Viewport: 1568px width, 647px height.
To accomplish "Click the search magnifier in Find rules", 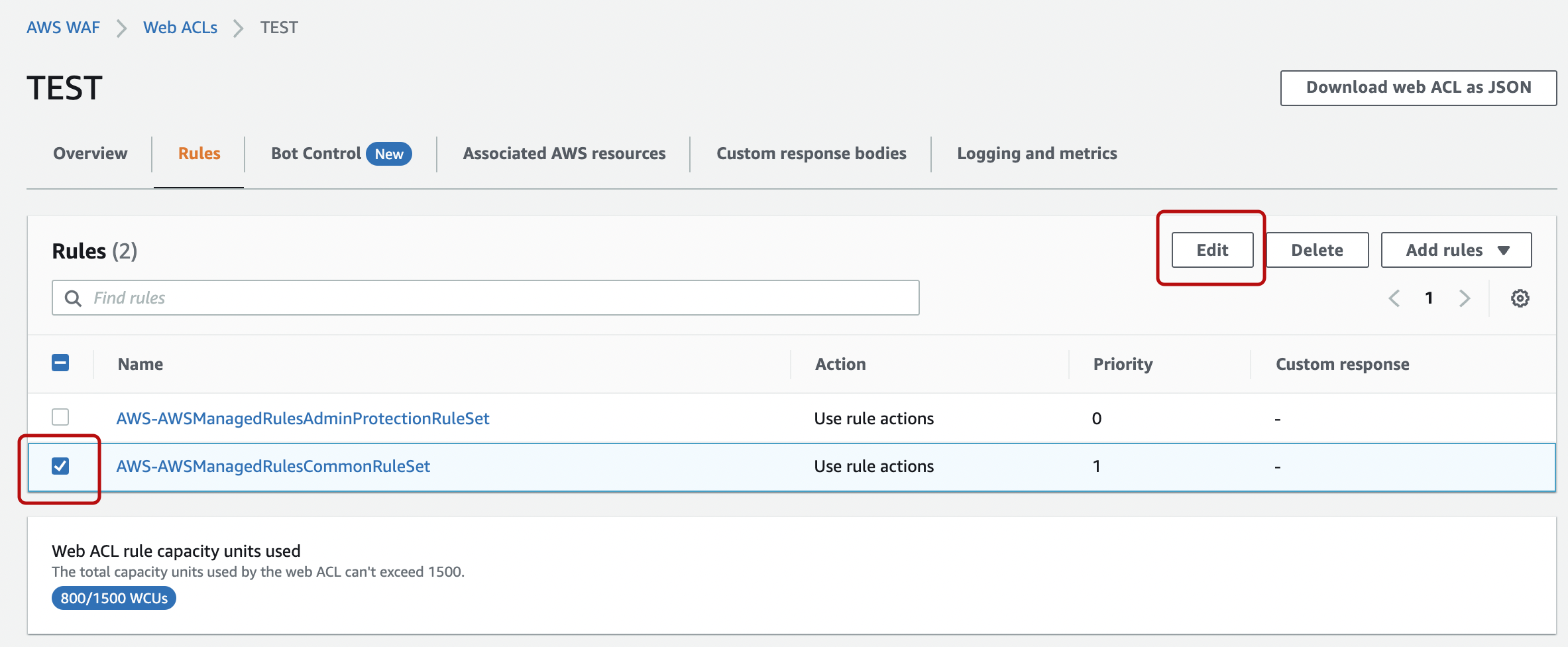I will click(73, 298).
